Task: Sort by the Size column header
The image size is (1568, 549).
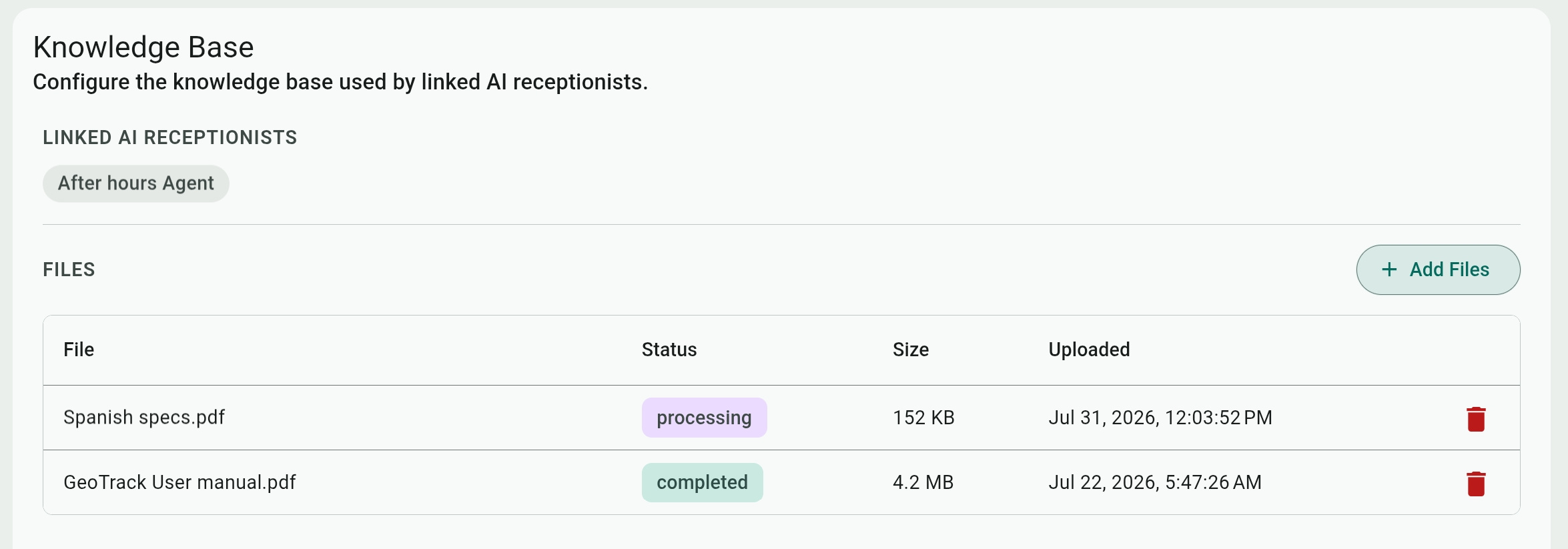Action: 911,350
